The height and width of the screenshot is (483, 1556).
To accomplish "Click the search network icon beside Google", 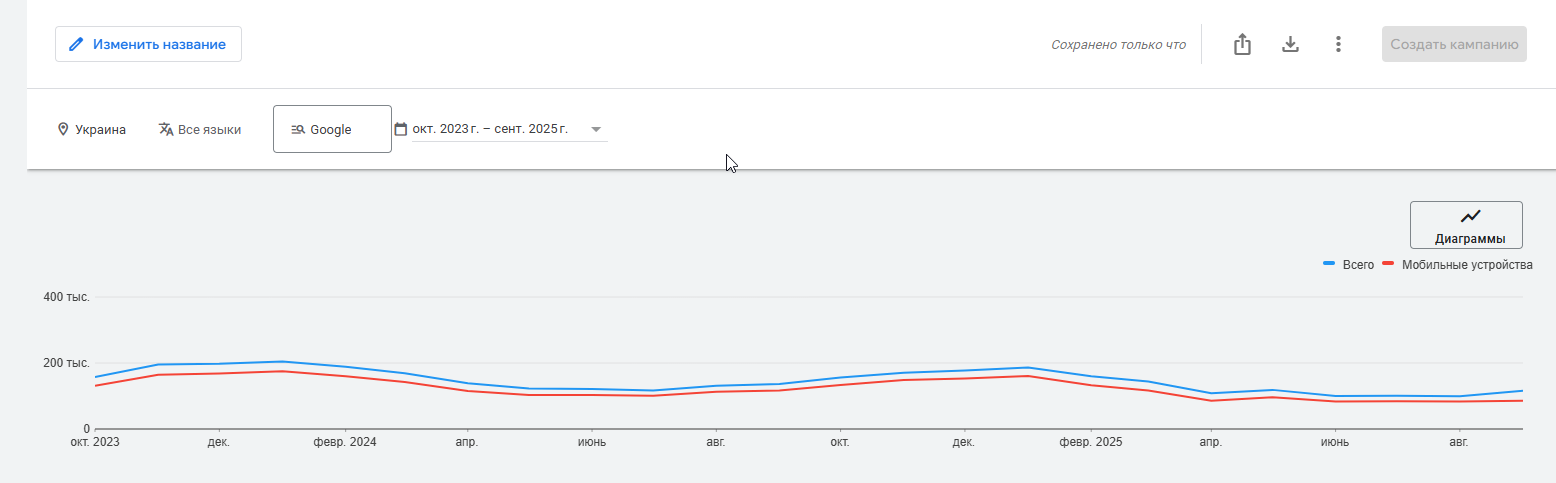I will [x=298, y=129].
